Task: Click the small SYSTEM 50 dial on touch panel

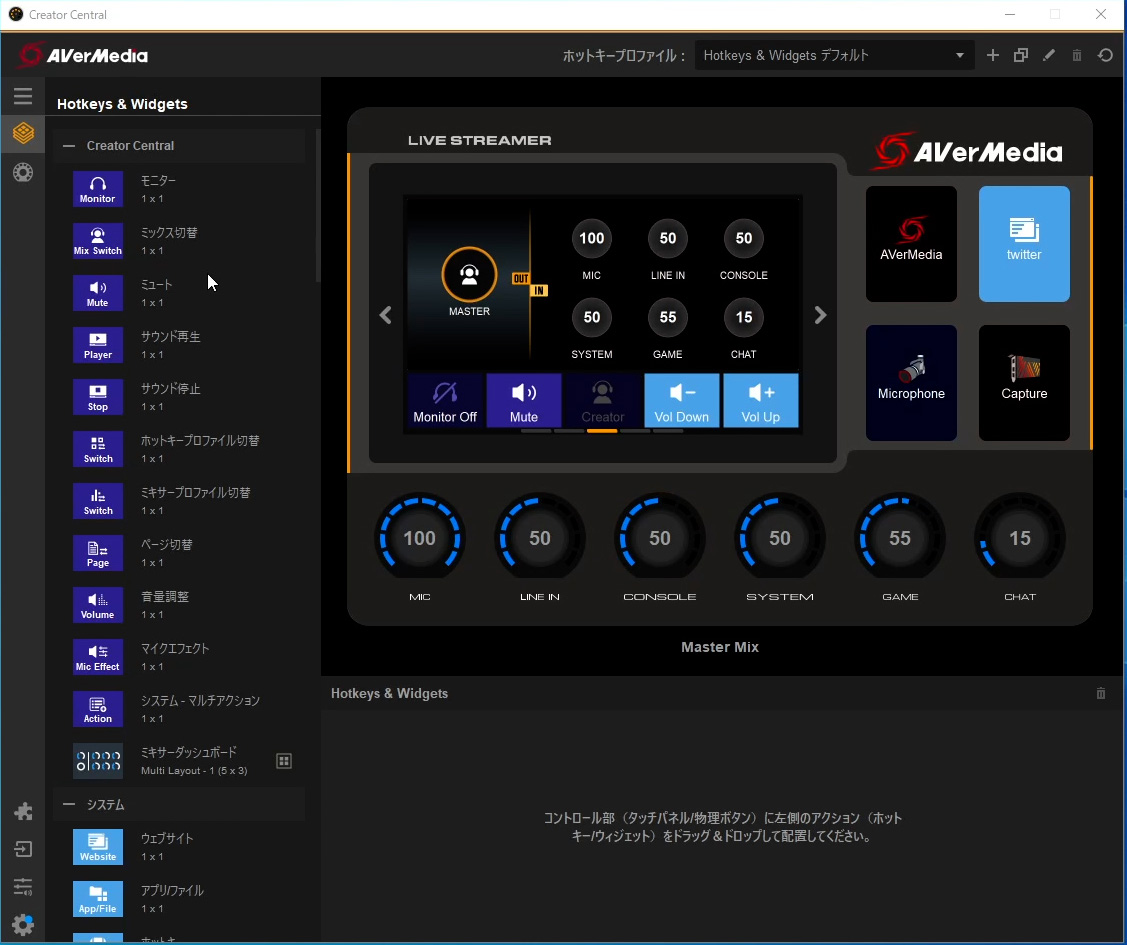Action: tap(592, 318)
